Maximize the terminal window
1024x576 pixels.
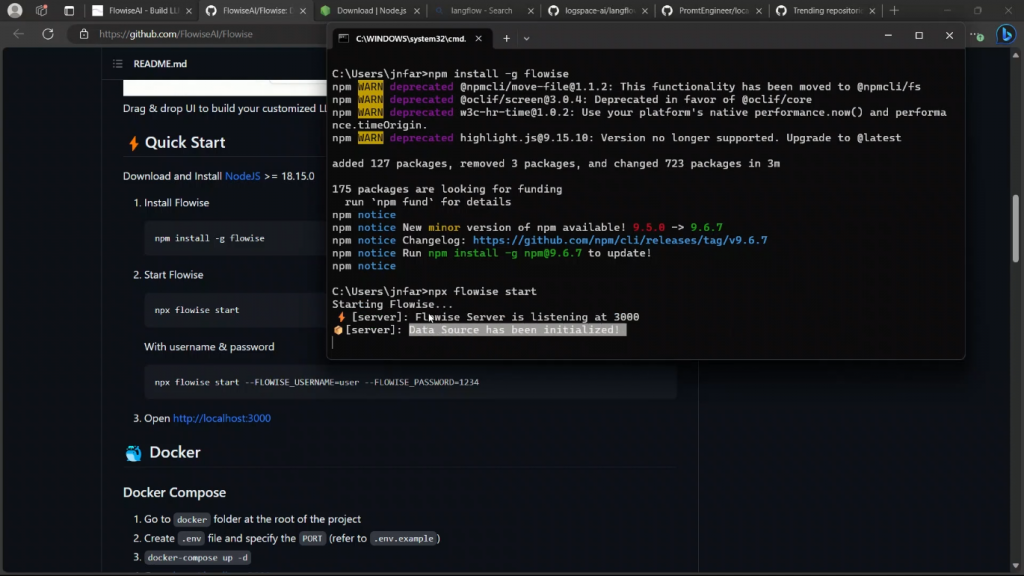[x=919, y=36]
